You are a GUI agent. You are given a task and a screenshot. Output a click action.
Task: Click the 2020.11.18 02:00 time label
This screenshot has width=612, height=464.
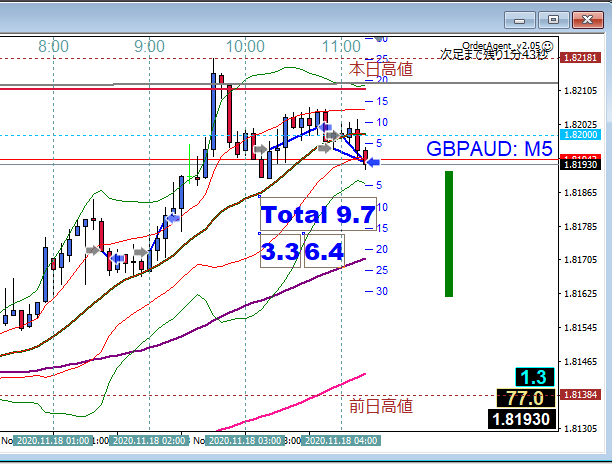[149, 441]
